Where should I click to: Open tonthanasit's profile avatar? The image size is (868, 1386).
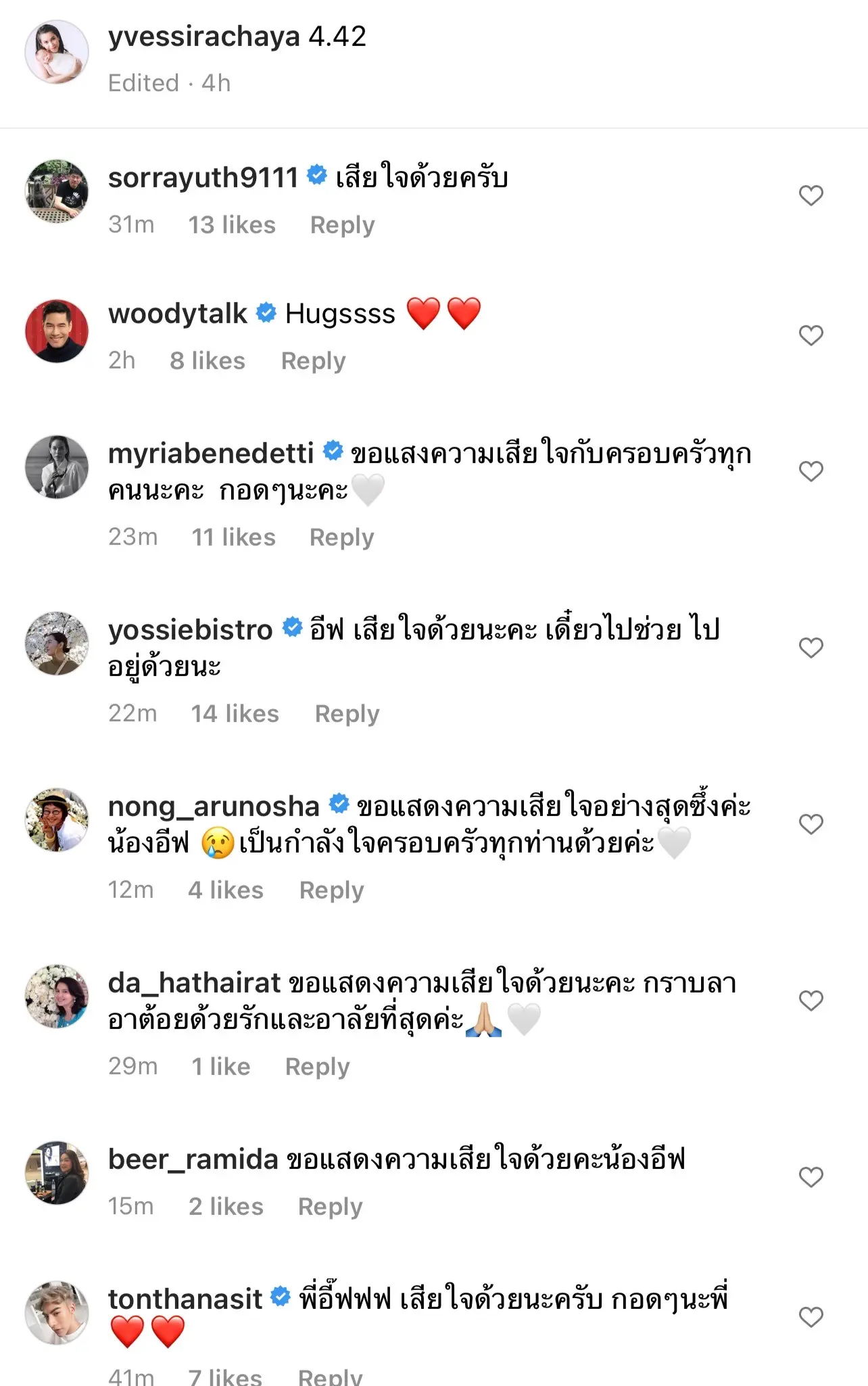pos(57,1312)
